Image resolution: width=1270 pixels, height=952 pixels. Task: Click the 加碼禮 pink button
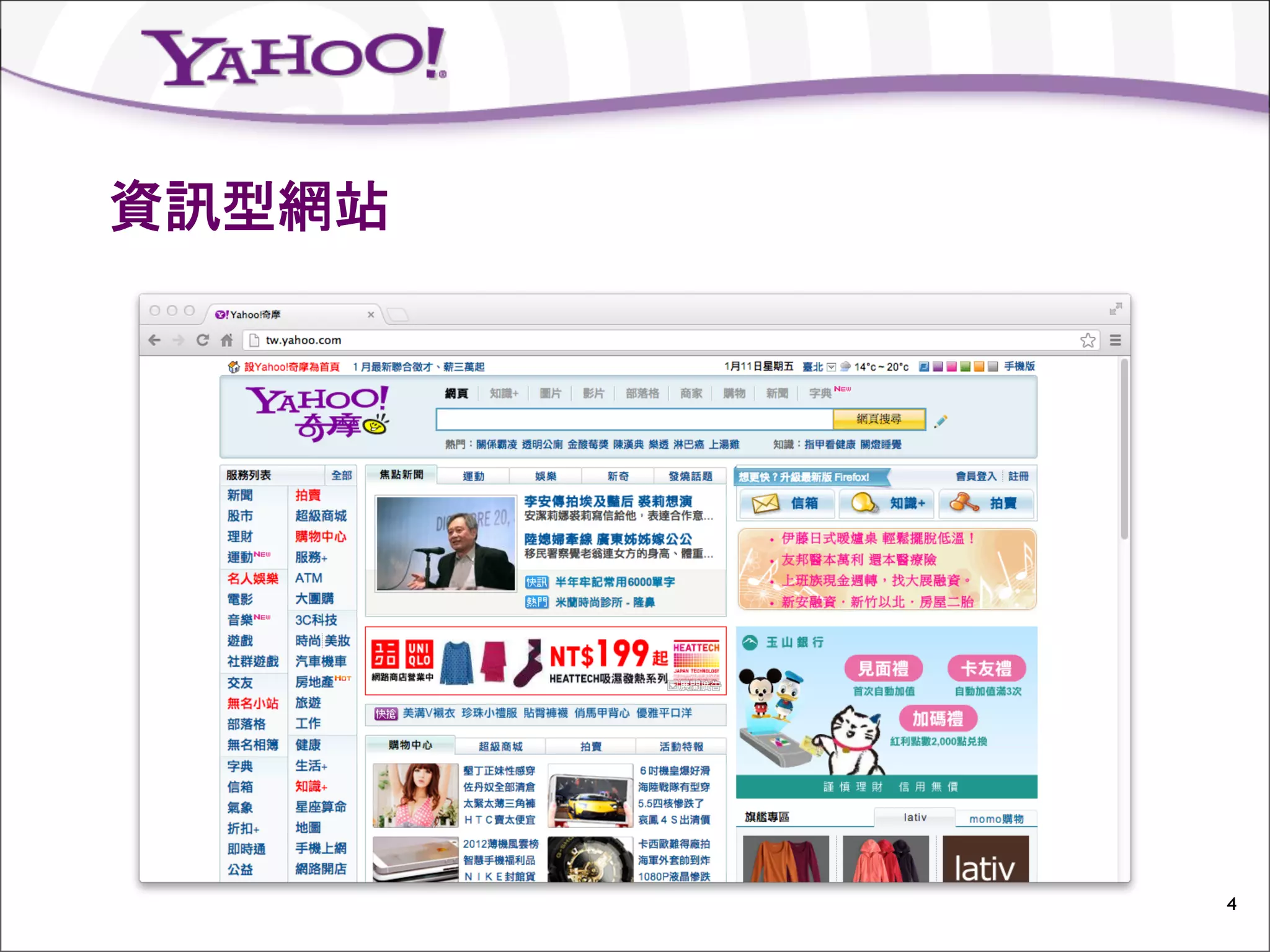[938, 718]
